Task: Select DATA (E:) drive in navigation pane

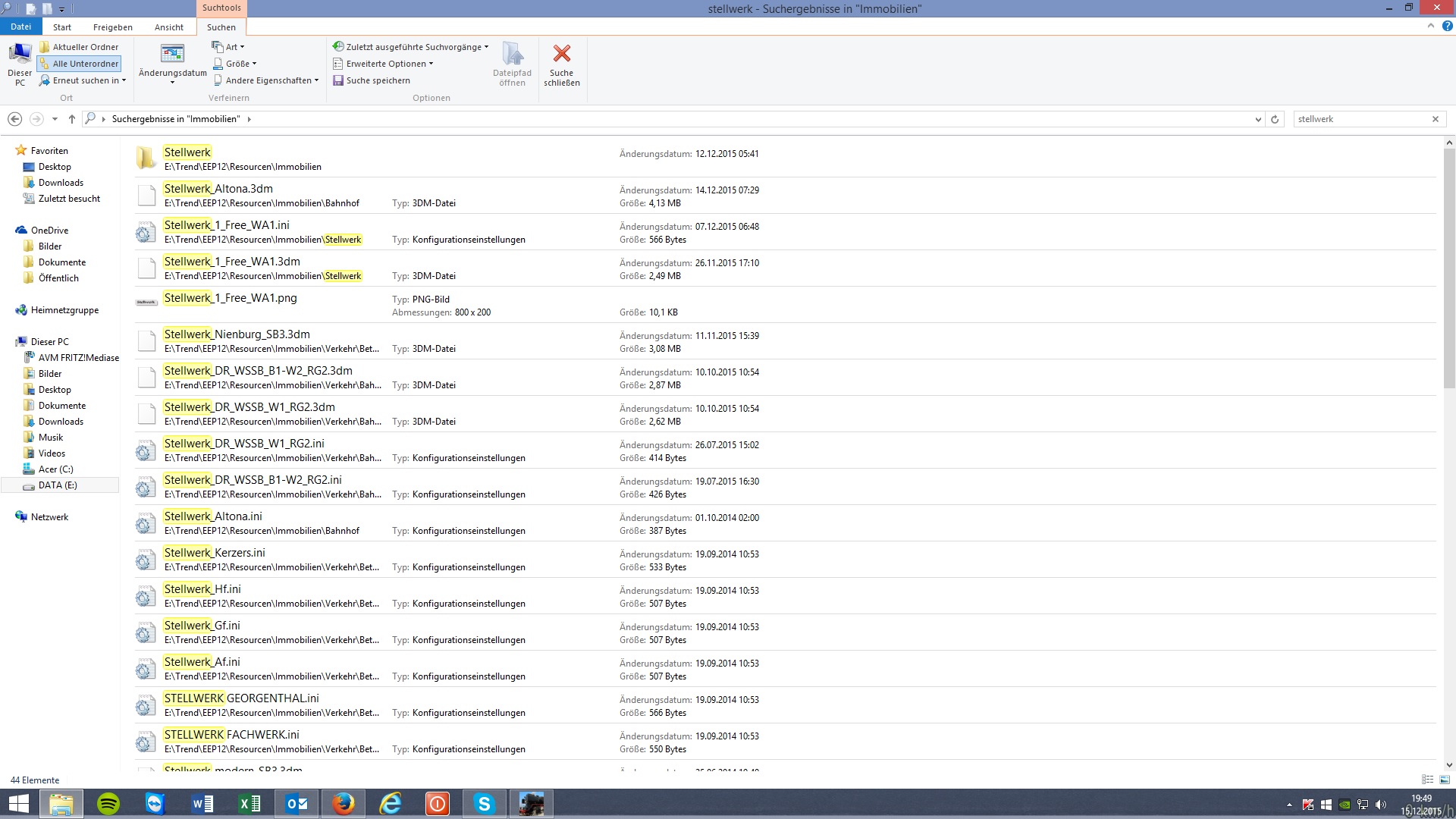Action: tap(58, 485)
